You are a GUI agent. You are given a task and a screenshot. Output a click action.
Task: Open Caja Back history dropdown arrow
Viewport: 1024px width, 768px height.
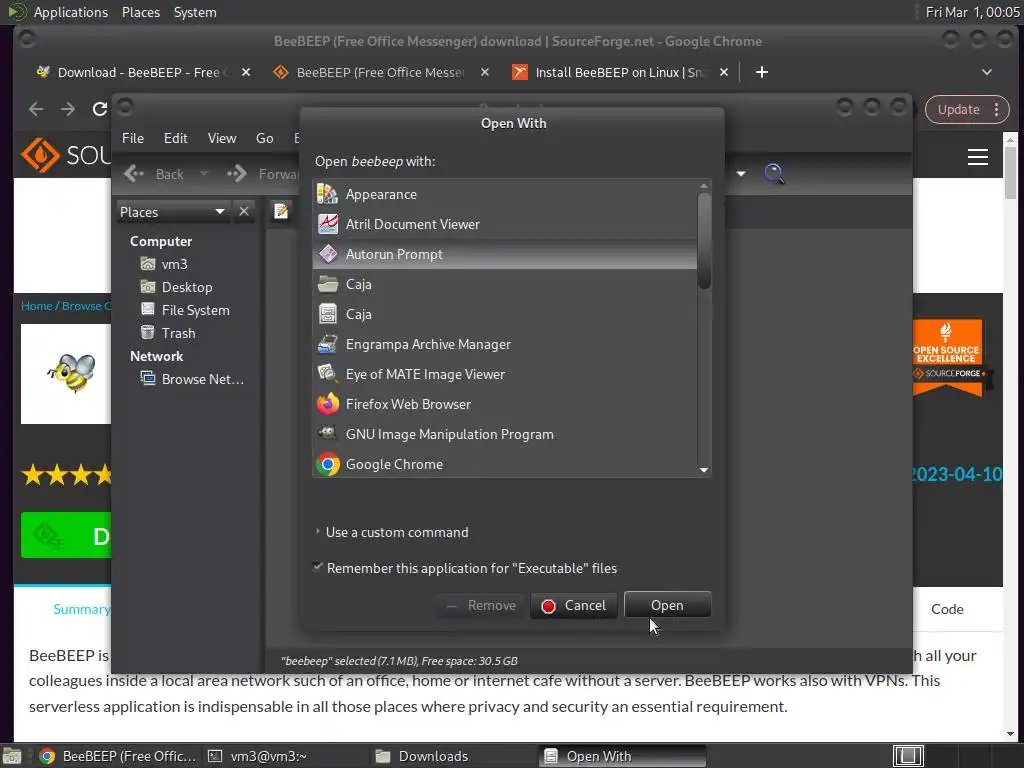204,174
